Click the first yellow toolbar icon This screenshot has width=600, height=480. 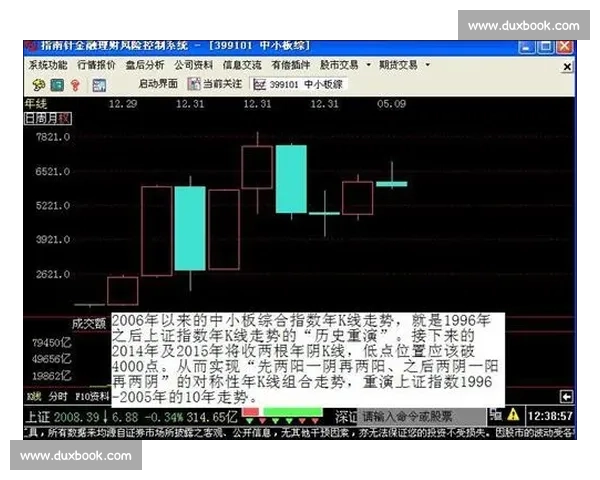(39, 85)
